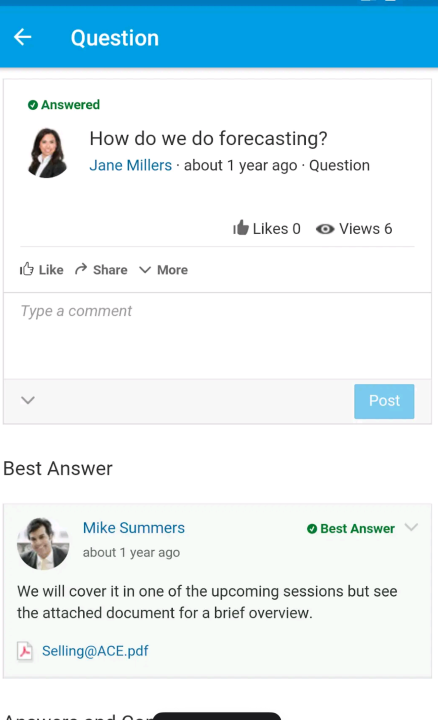Viewport: 438px width, 720px height.
Task: Open the Best Answer card dropdown chevron
Action: 411,527
